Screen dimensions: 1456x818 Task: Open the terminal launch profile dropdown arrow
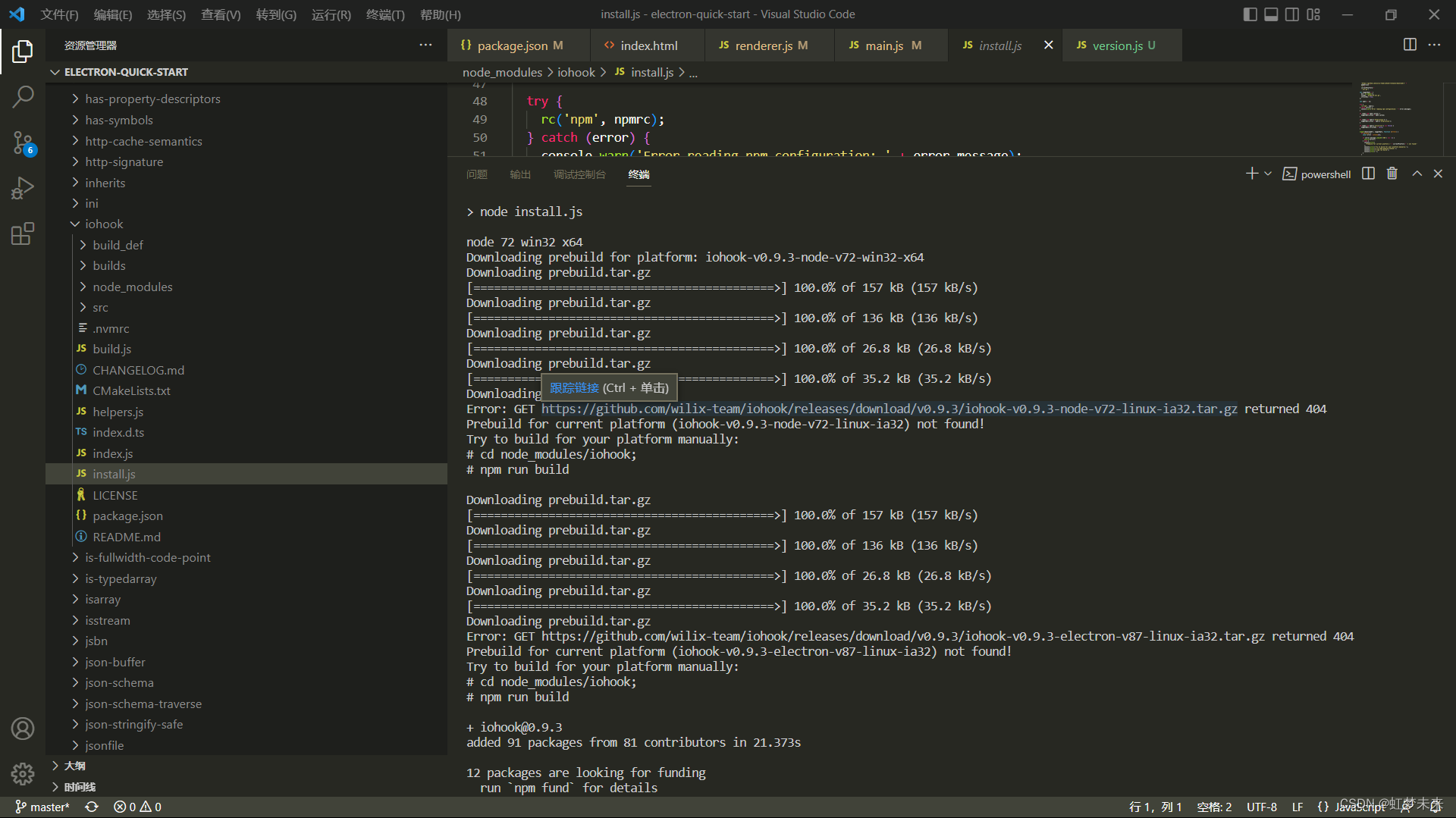(1268, 174)
